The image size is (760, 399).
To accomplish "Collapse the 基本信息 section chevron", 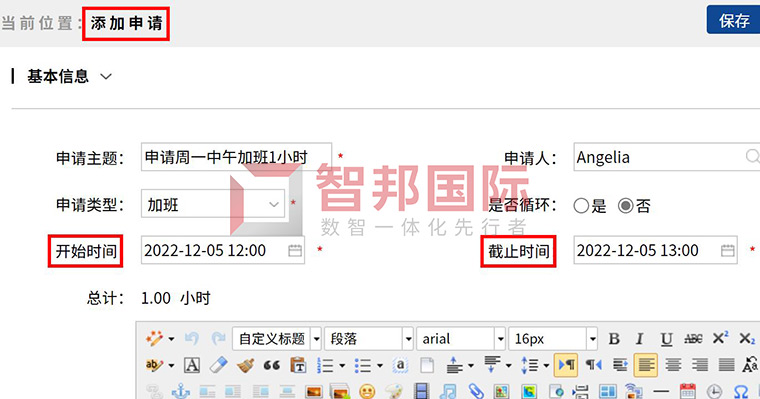I will pos(106,77).
